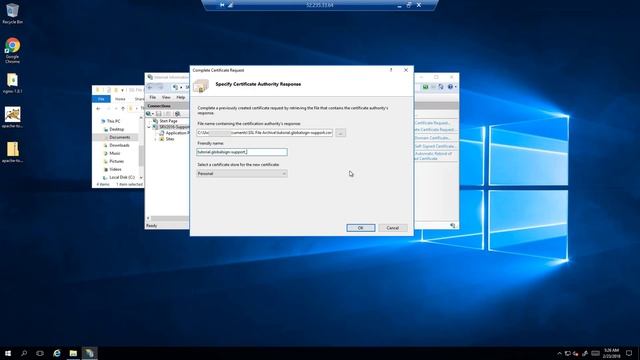Screen dimensions: 640x360
Task: Click the Friendly name text field
Action: point(242,152)
